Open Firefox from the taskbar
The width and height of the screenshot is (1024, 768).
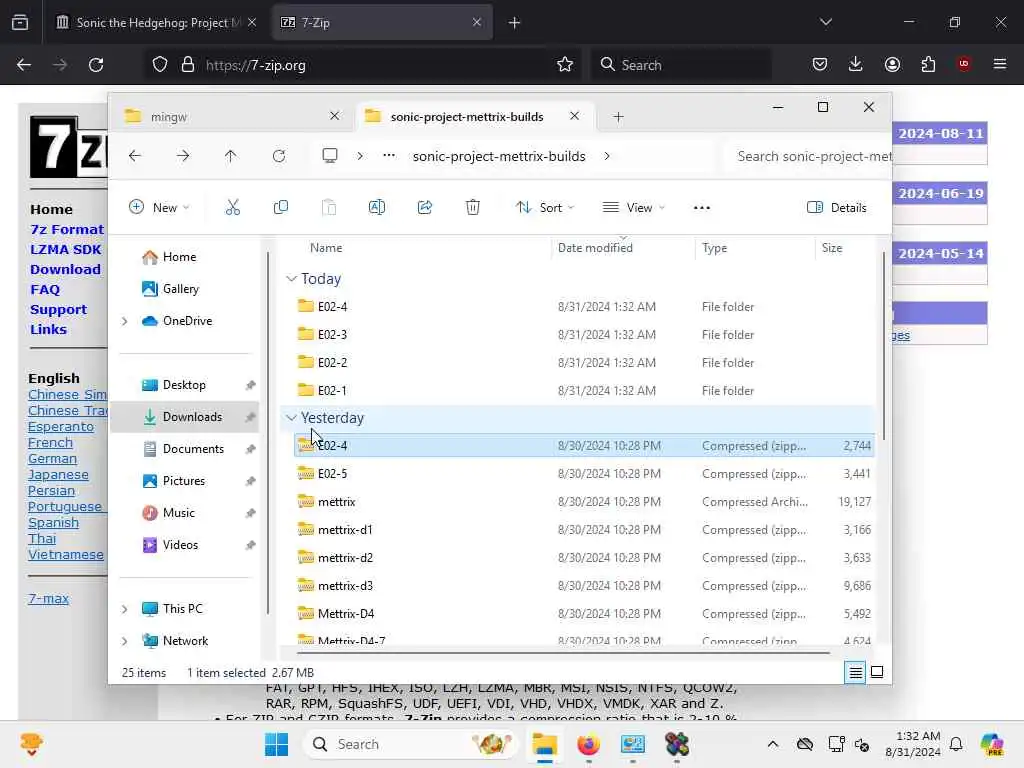point(588,744)
